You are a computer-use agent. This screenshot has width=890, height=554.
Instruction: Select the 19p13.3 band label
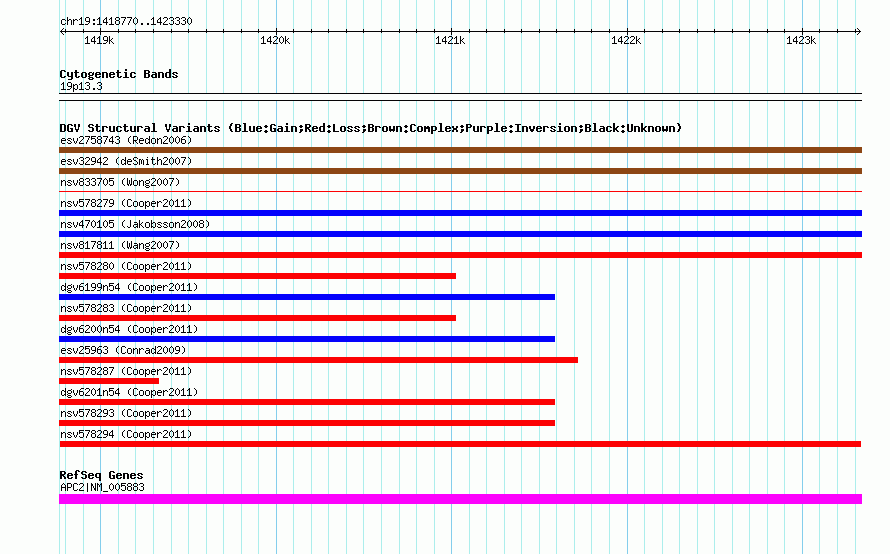[81, 86]
